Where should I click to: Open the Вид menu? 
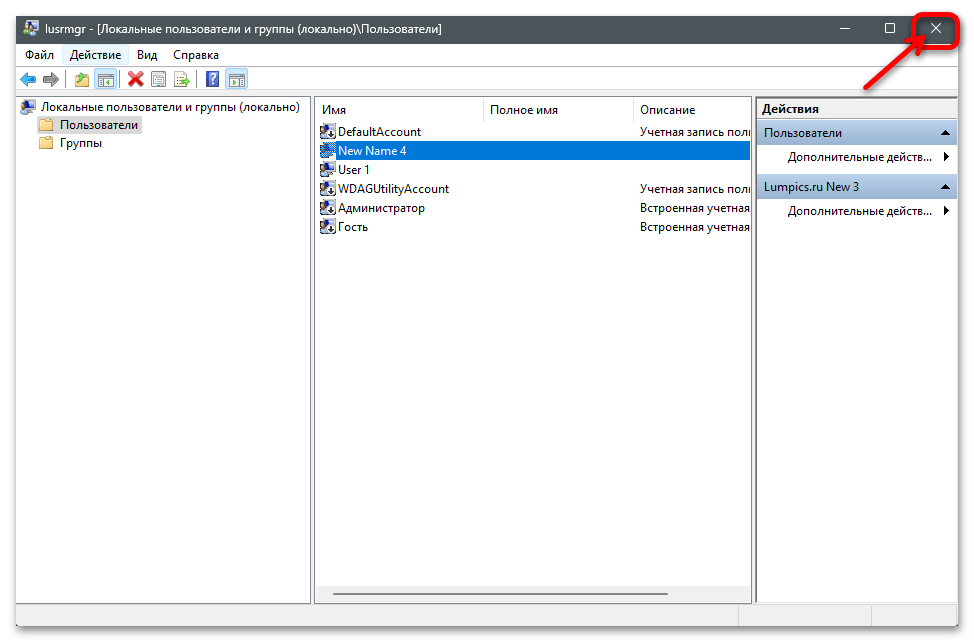coord(147,55)
